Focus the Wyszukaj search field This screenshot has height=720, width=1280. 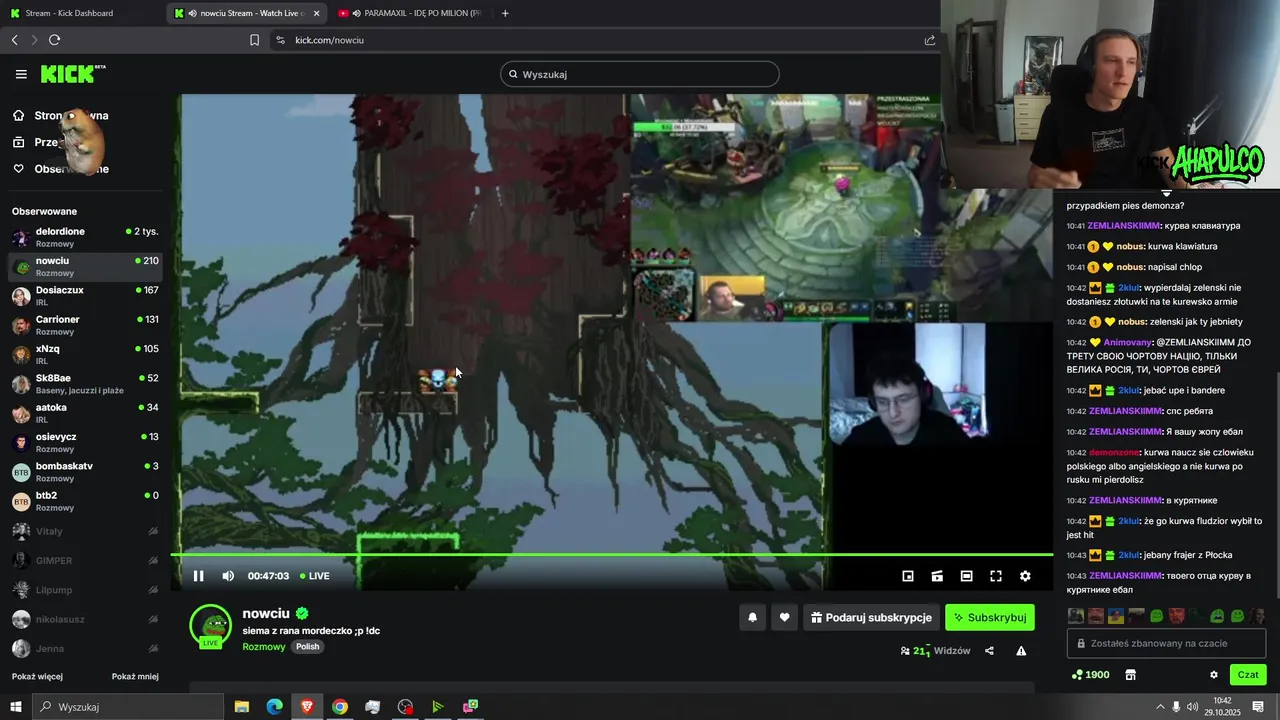640,74
